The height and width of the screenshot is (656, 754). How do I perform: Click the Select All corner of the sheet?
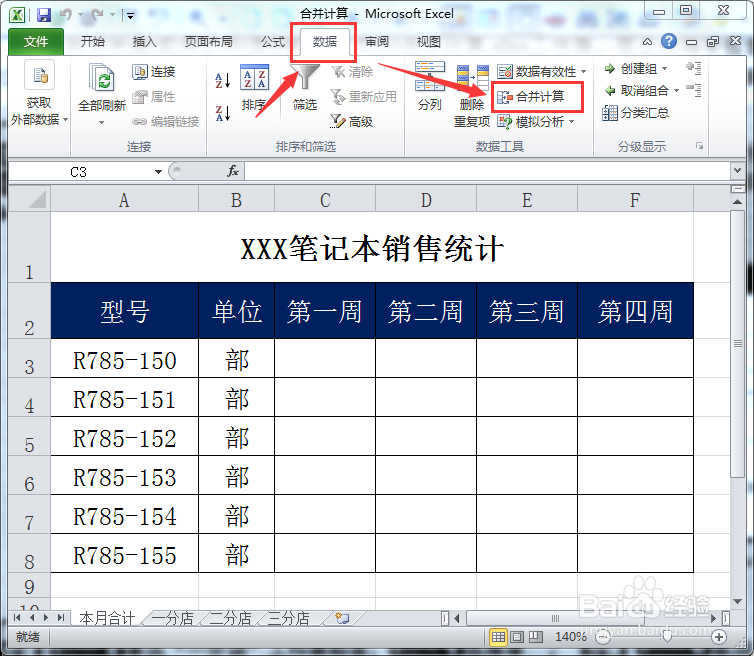point(29,199)
